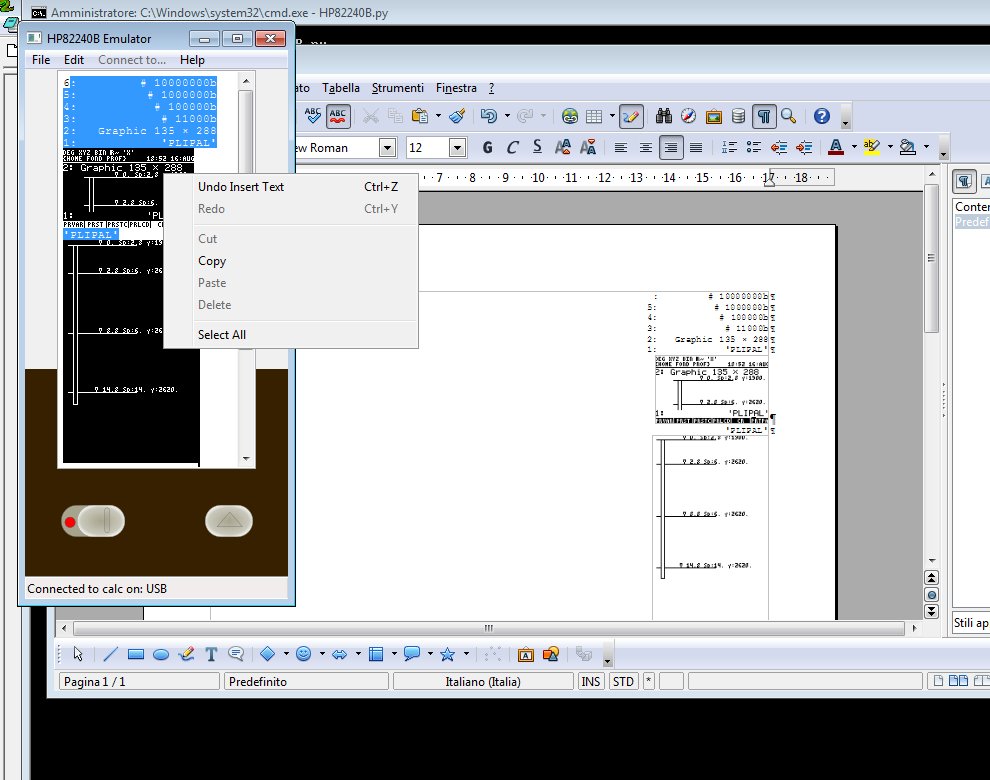Select the Text tool T icon

click(211, 654)
